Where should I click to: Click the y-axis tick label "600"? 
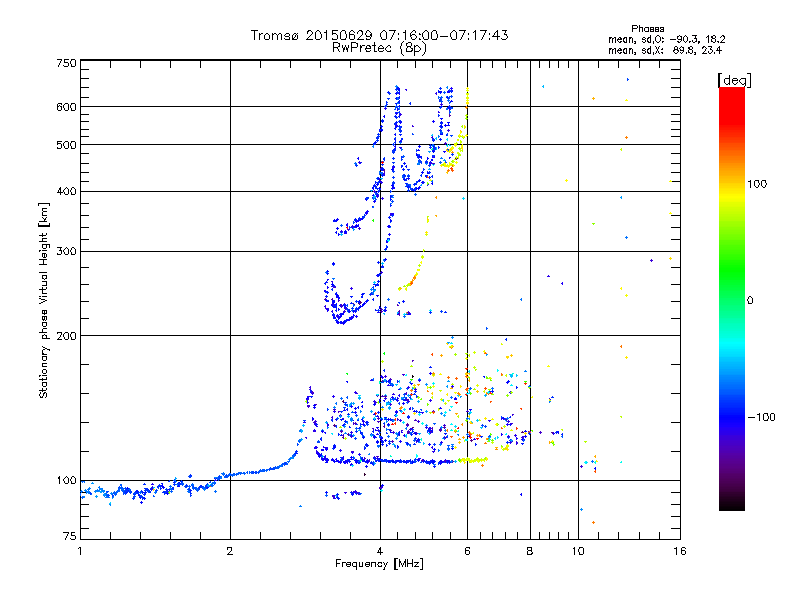pos(66,107)
